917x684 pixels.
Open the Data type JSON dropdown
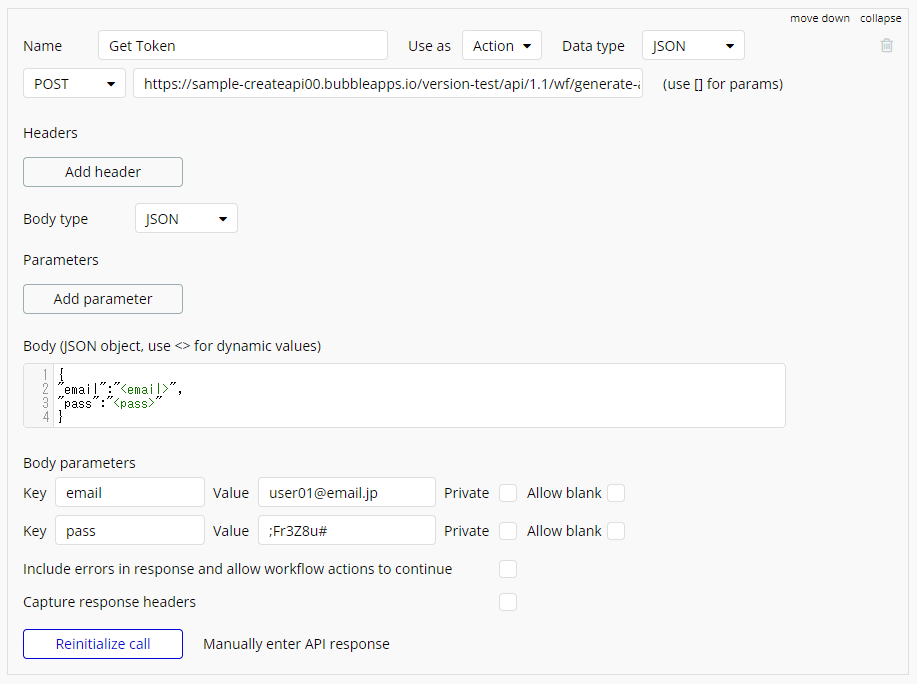click(x=693, y=46)
